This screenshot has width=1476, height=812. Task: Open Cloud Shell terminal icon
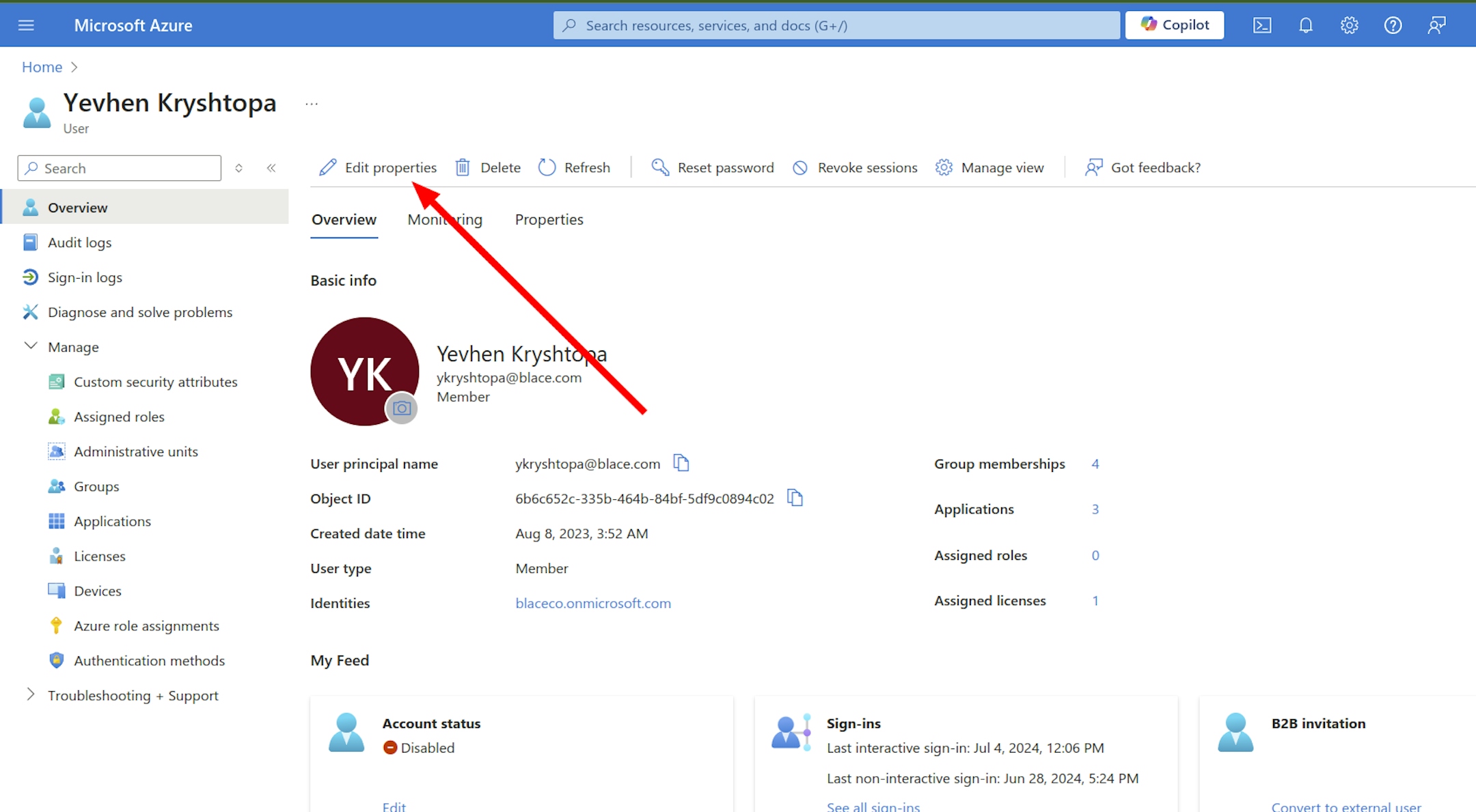[1261, 25]
